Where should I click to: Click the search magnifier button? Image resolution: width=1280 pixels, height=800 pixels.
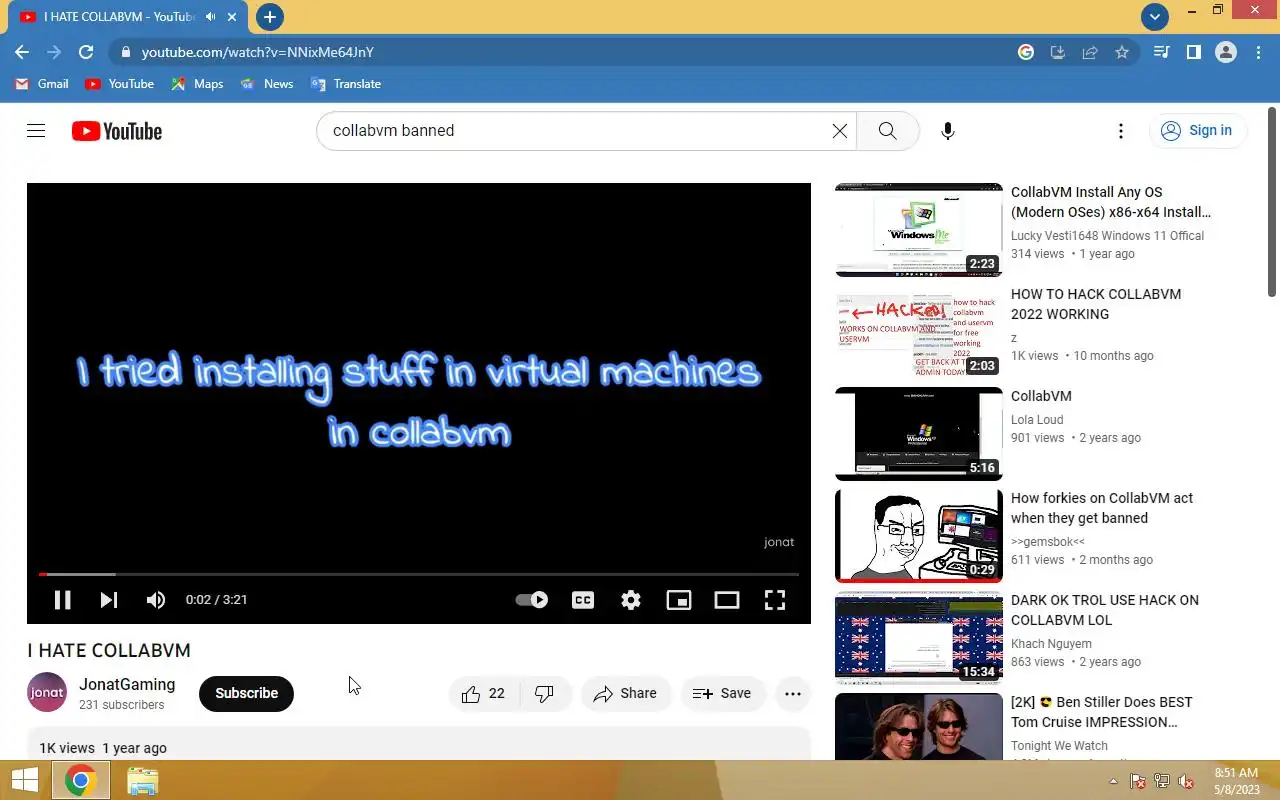click(x=887, y=131)
